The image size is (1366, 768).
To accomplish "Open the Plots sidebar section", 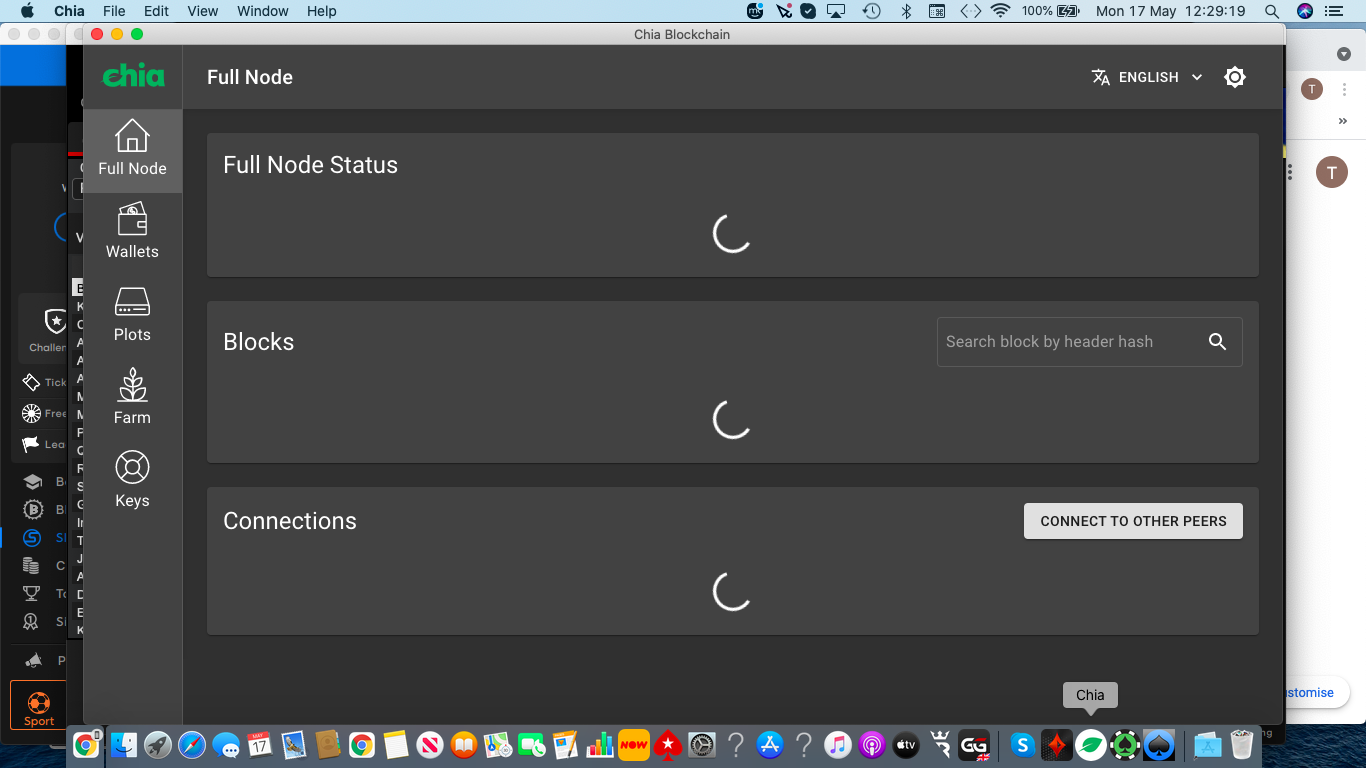I will click(x=132, y=316).
